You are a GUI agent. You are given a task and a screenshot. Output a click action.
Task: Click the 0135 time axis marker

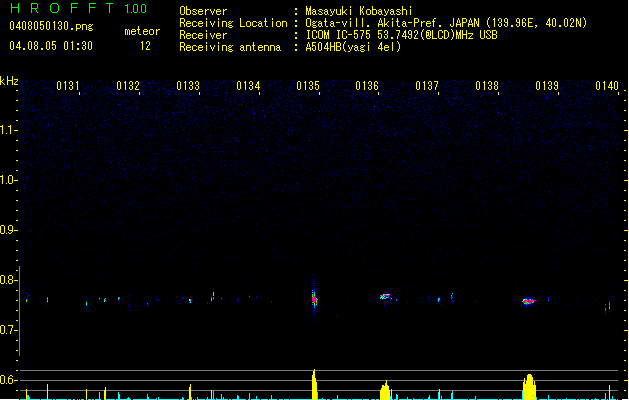pos(308,86)
